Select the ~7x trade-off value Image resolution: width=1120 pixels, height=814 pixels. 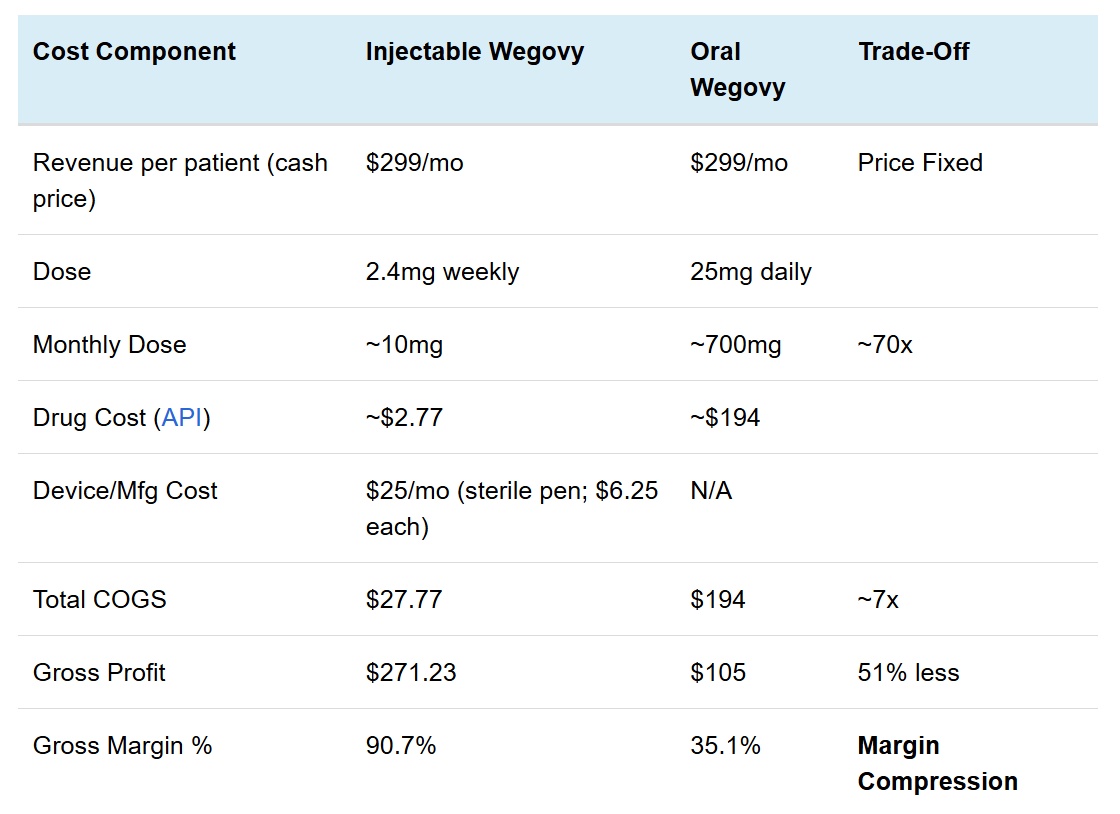(x=878, y=600)
